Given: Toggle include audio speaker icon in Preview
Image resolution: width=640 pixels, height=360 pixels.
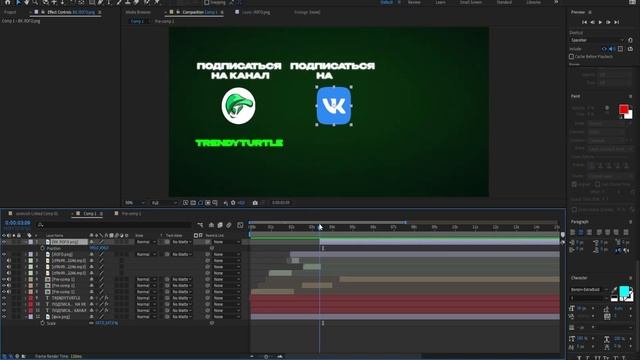Looking at the screenshot, I should pyautogui.click(x=612, y=49).
